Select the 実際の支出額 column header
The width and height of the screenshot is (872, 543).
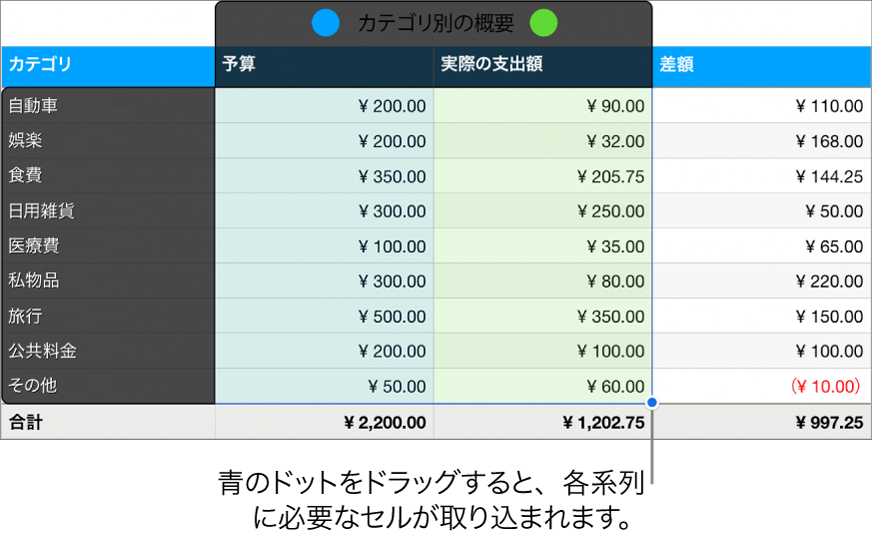[x=542, y=66]
